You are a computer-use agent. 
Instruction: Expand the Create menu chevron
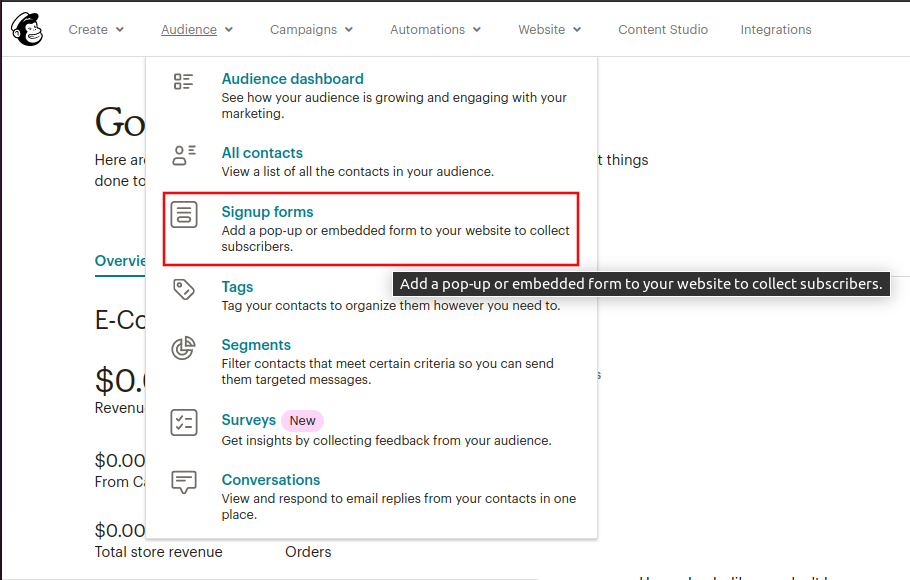pos(120,30)
